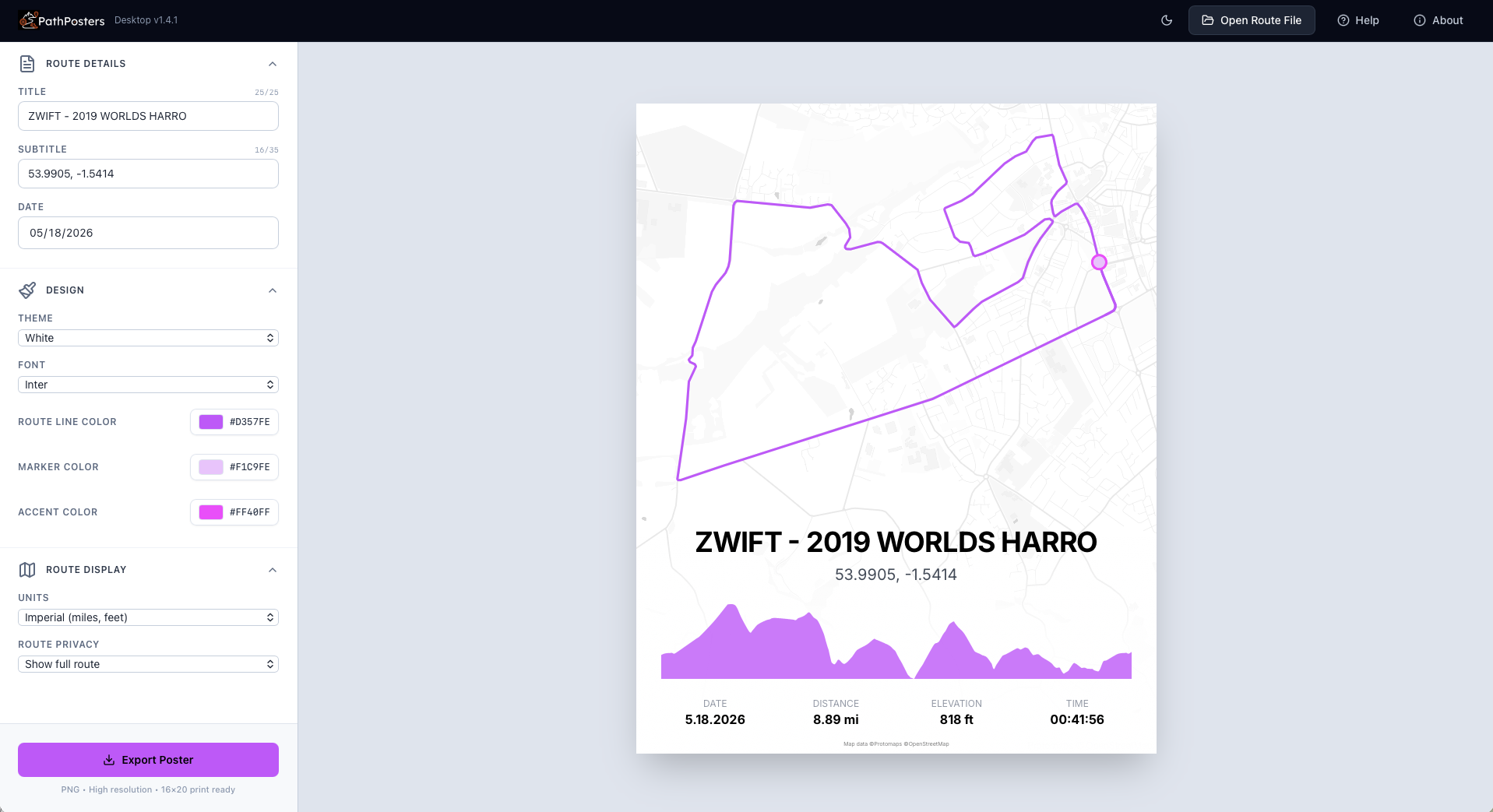Click the Open Route File button
Screen dimensions: 1493x812
point(1252,20)
